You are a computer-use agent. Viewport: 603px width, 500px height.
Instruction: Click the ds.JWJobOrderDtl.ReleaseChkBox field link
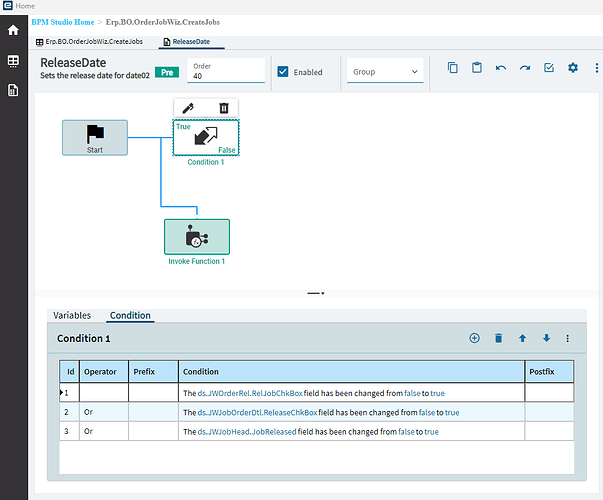tap(257, 412)
